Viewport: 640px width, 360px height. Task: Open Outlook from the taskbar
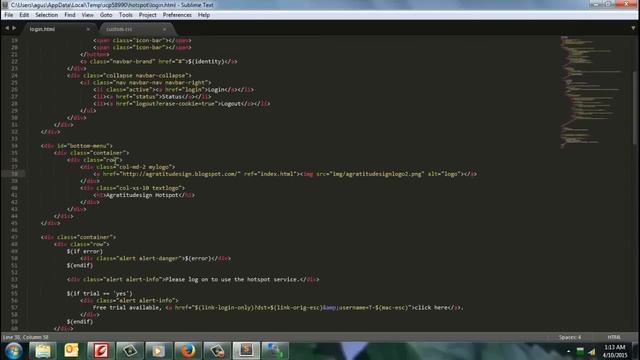(x=71, y=351)
